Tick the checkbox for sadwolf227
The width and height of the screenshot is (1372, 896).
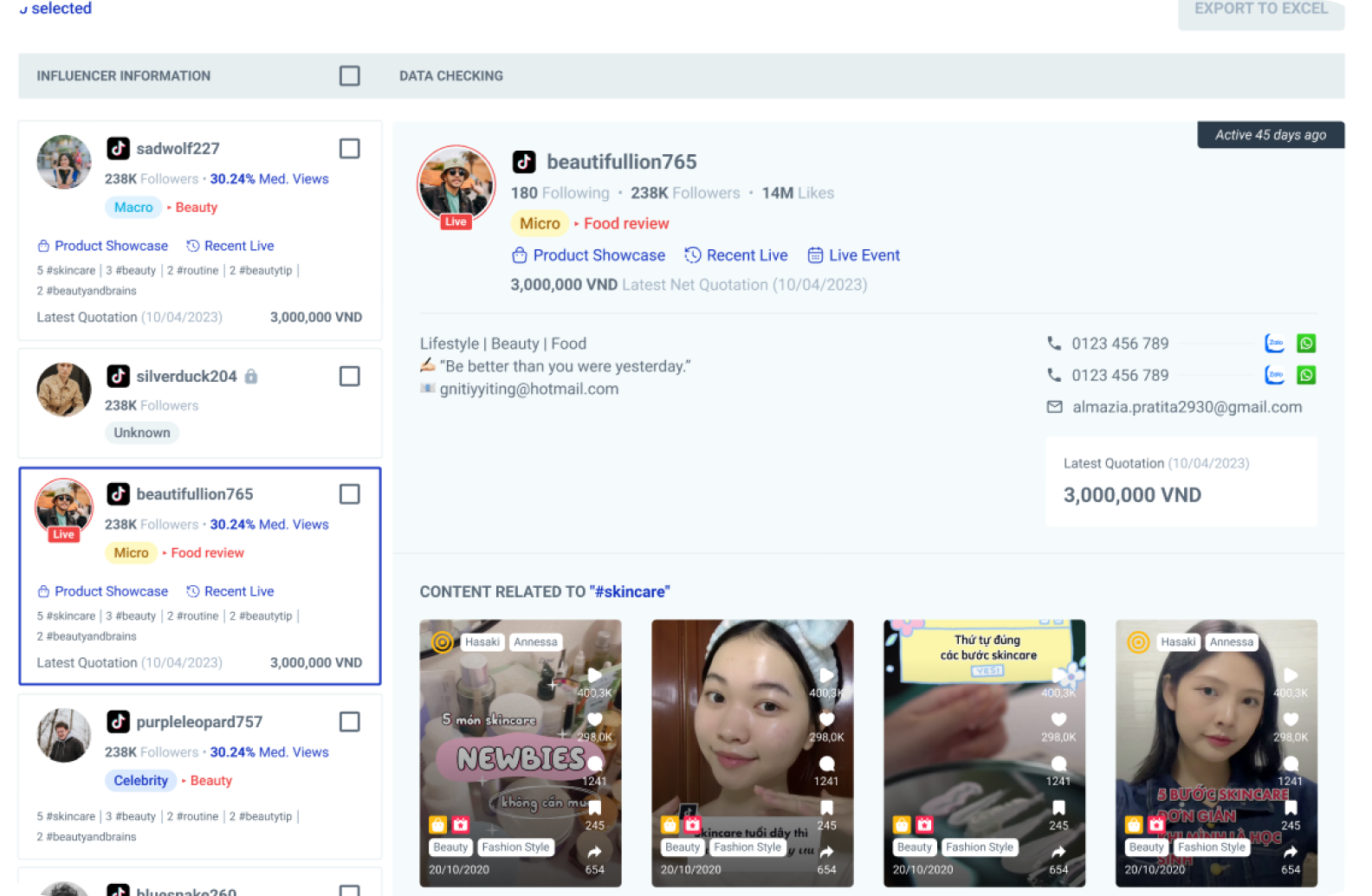pos(349,149)
